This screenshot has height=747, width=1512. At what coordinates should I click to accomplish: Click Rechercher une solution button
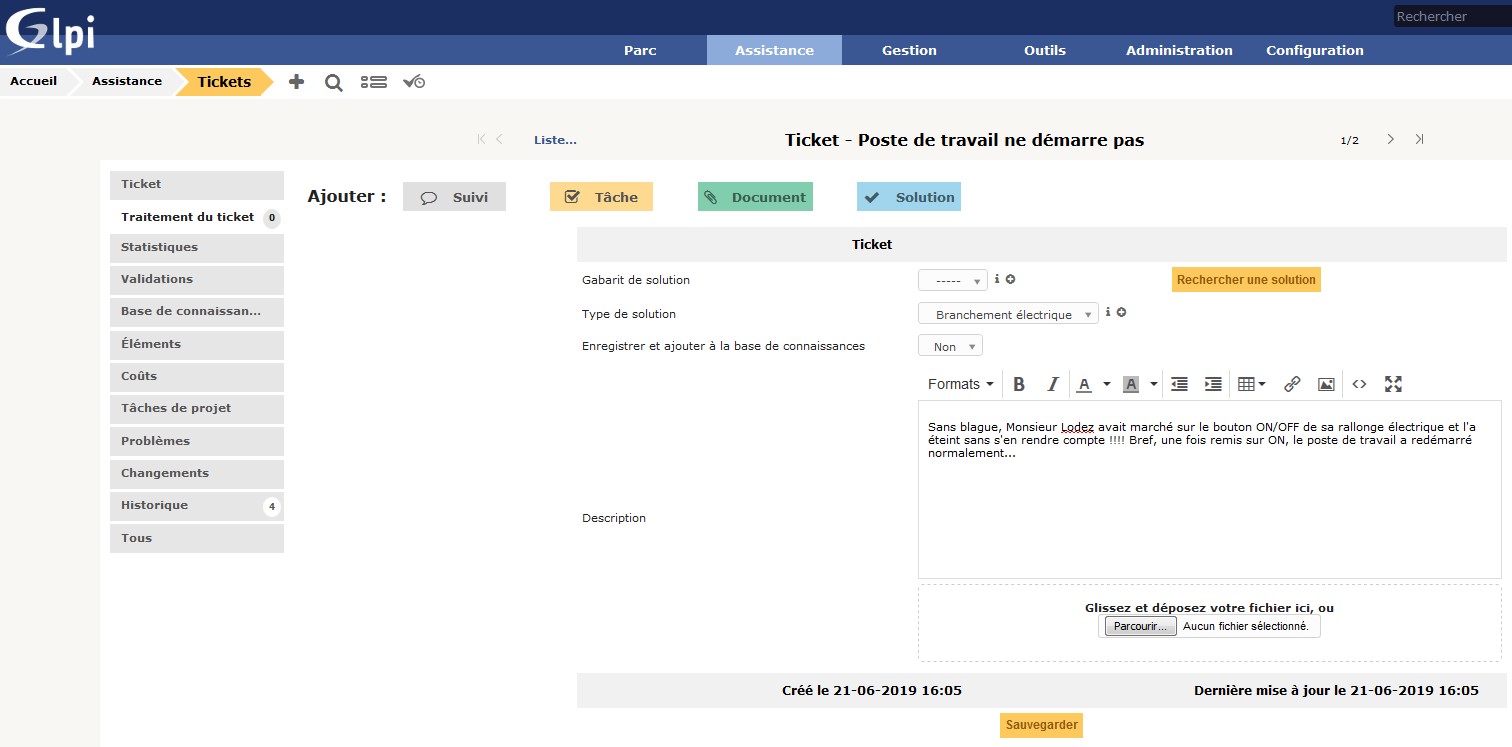[x=1246, y=280]
